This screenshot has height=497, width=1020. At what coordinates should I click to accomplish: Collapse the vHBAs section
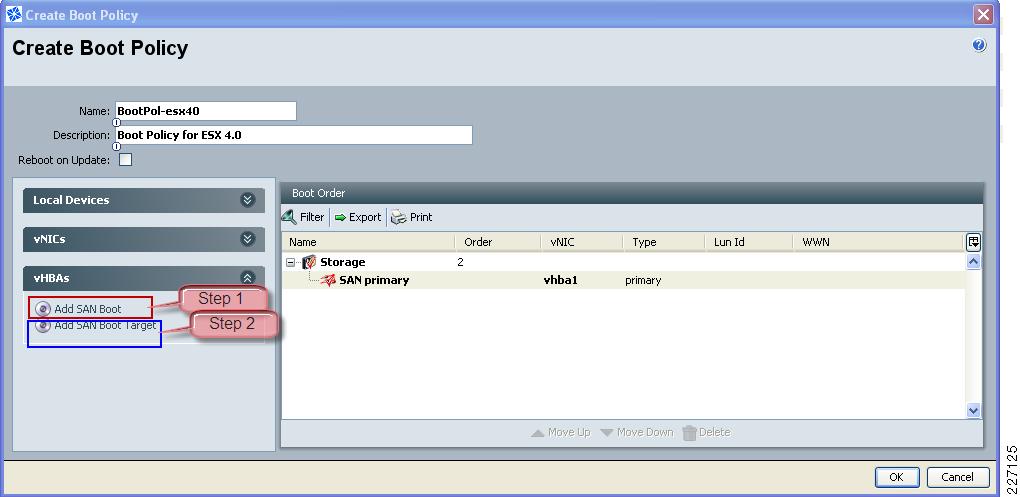(247, 278)
